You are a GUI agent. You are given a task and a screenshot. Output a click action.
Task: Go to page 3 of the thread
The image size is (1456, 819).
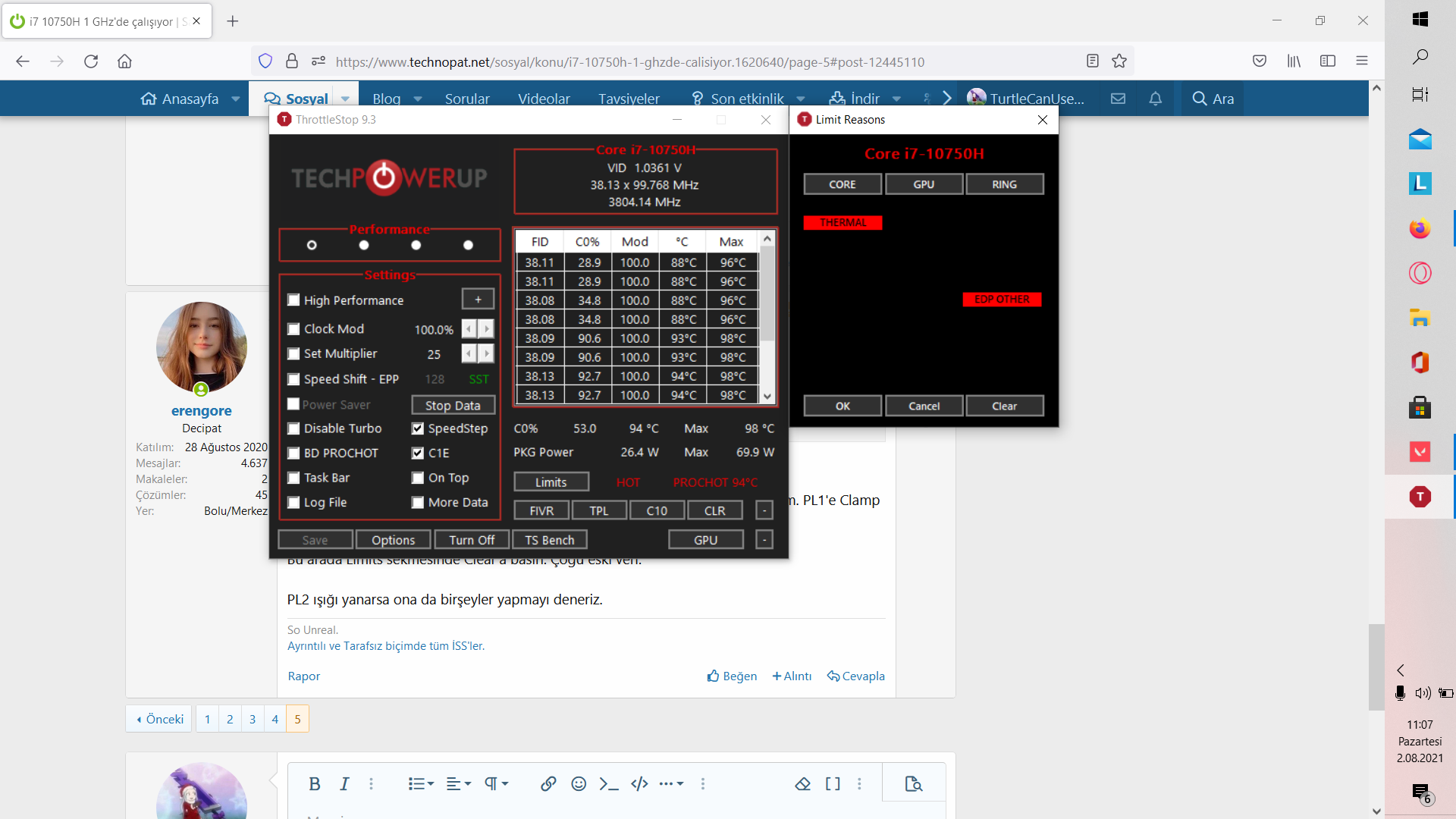pos(253,719)
